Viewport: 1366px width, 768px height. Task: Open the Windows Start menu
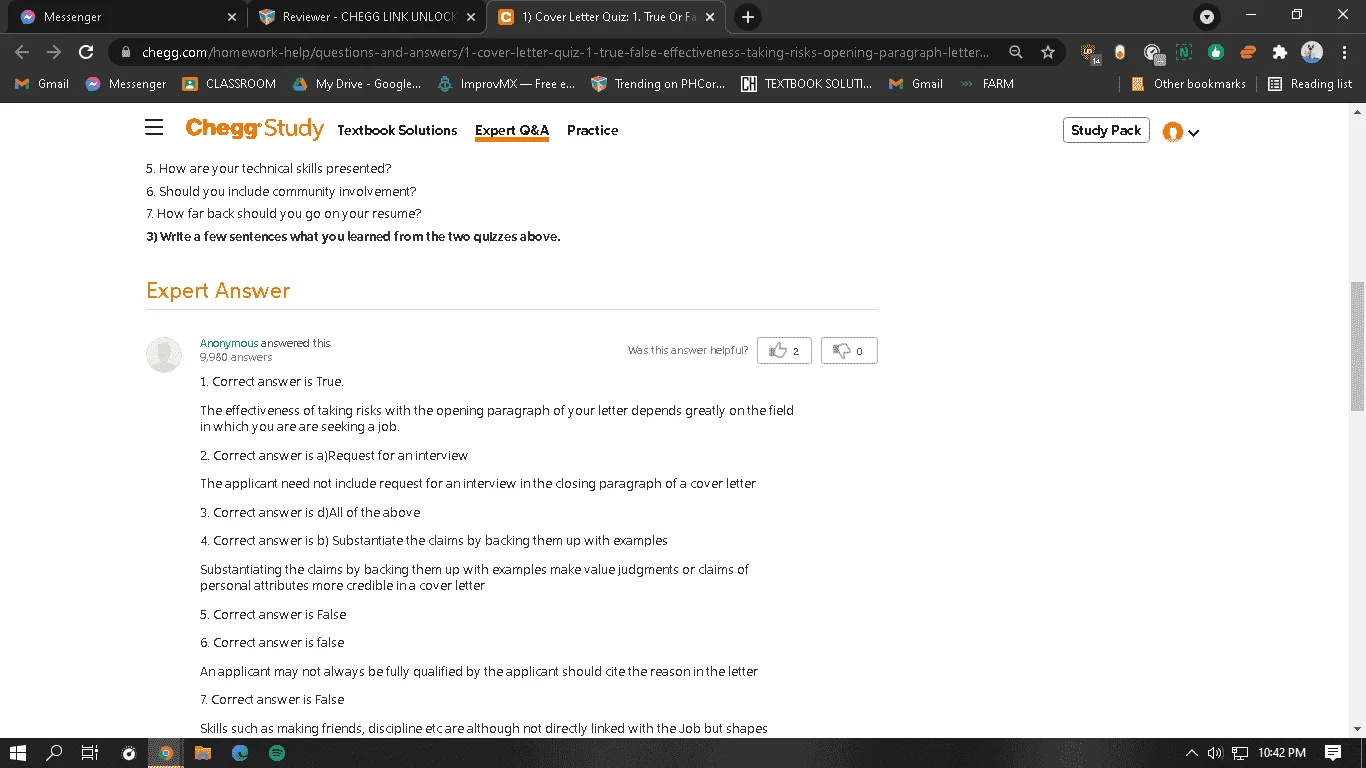coord(17,753)
